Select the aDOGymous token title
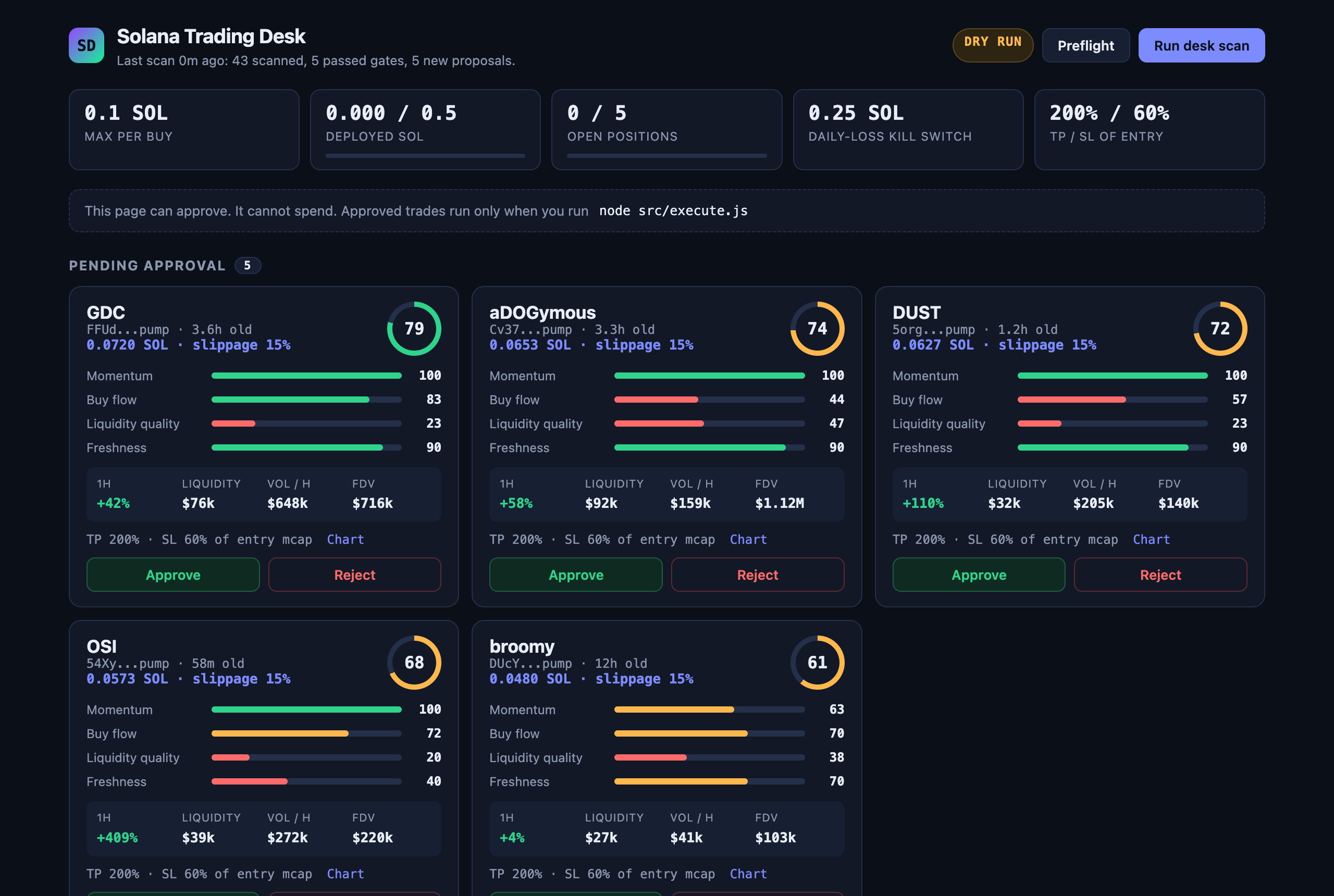This screenshot has width=1334, height=896. (542, 313)
